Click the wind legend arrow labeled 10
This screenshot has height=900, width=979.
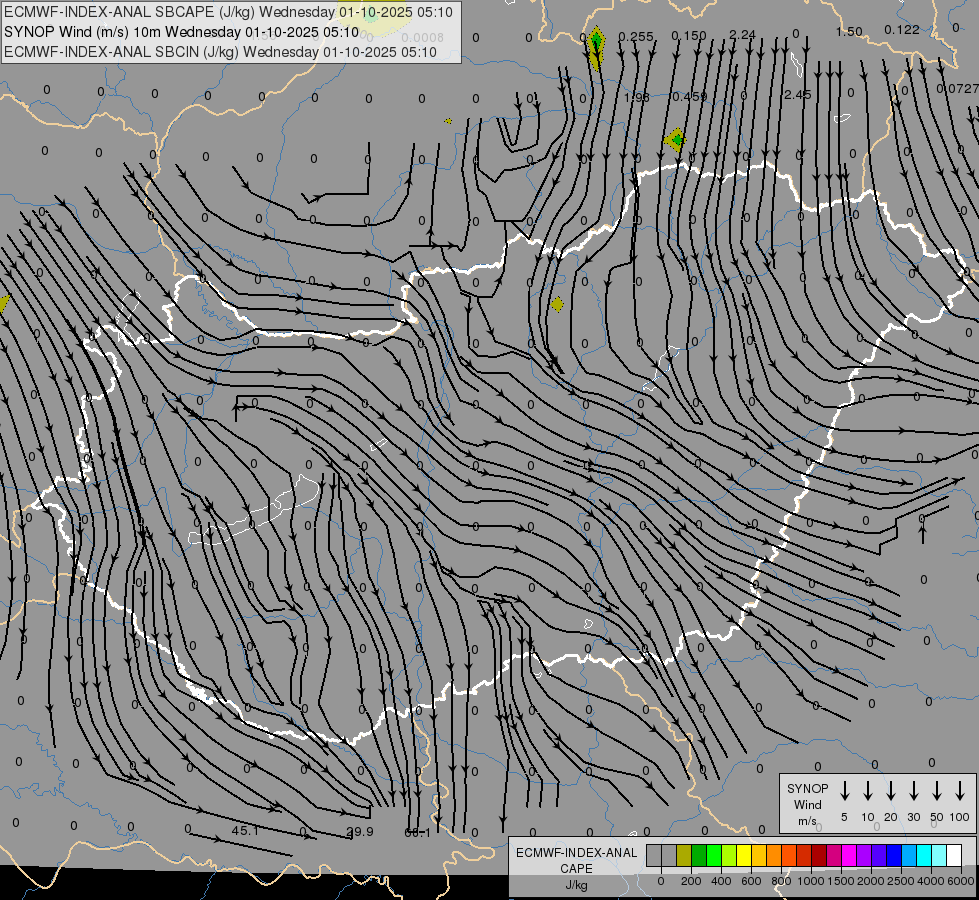(x=867, y=790)
